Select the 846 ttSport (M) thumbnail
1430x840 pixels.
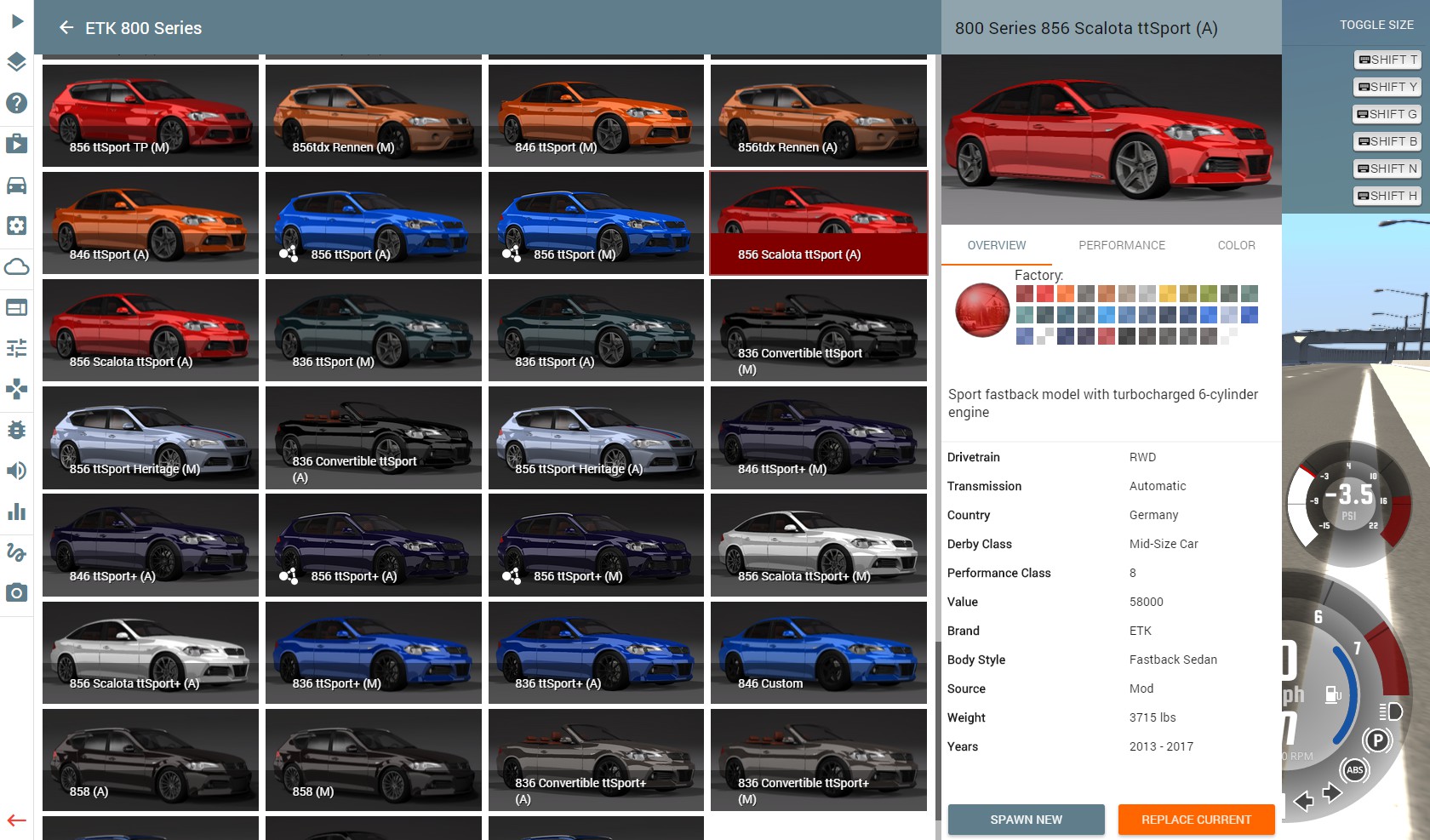[x=596, y=116]
